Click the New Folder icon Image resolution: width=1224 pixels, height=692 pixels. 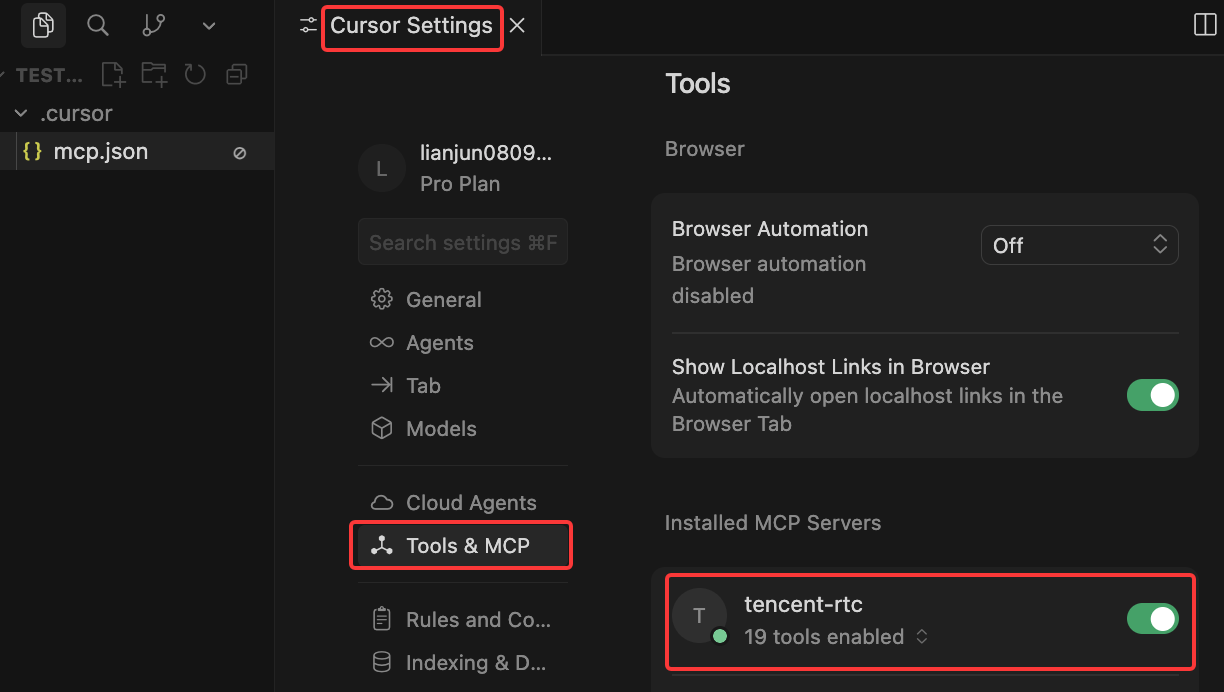pyautogui.click(x=154, y=74)
